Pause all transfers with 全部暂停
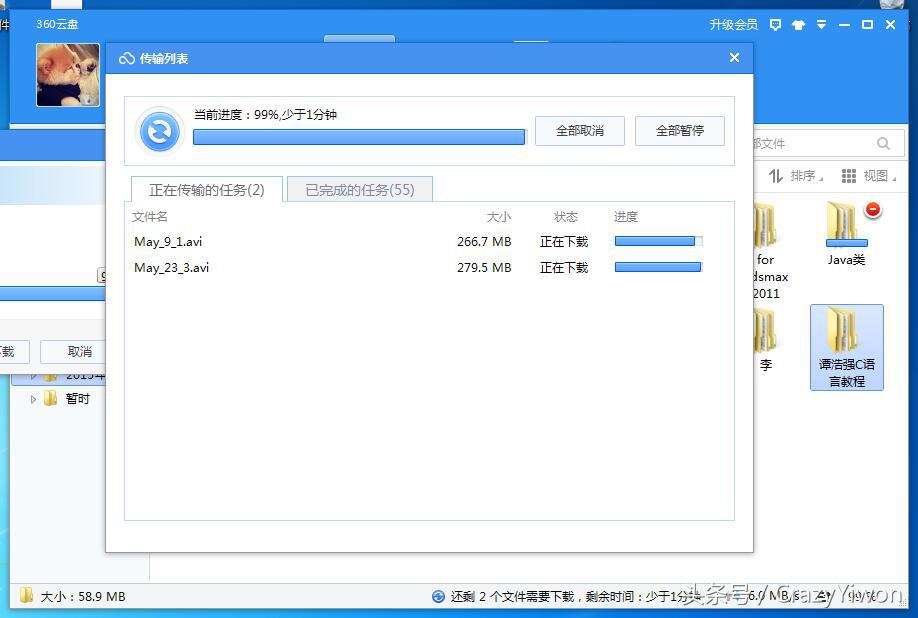 point(680,130)
